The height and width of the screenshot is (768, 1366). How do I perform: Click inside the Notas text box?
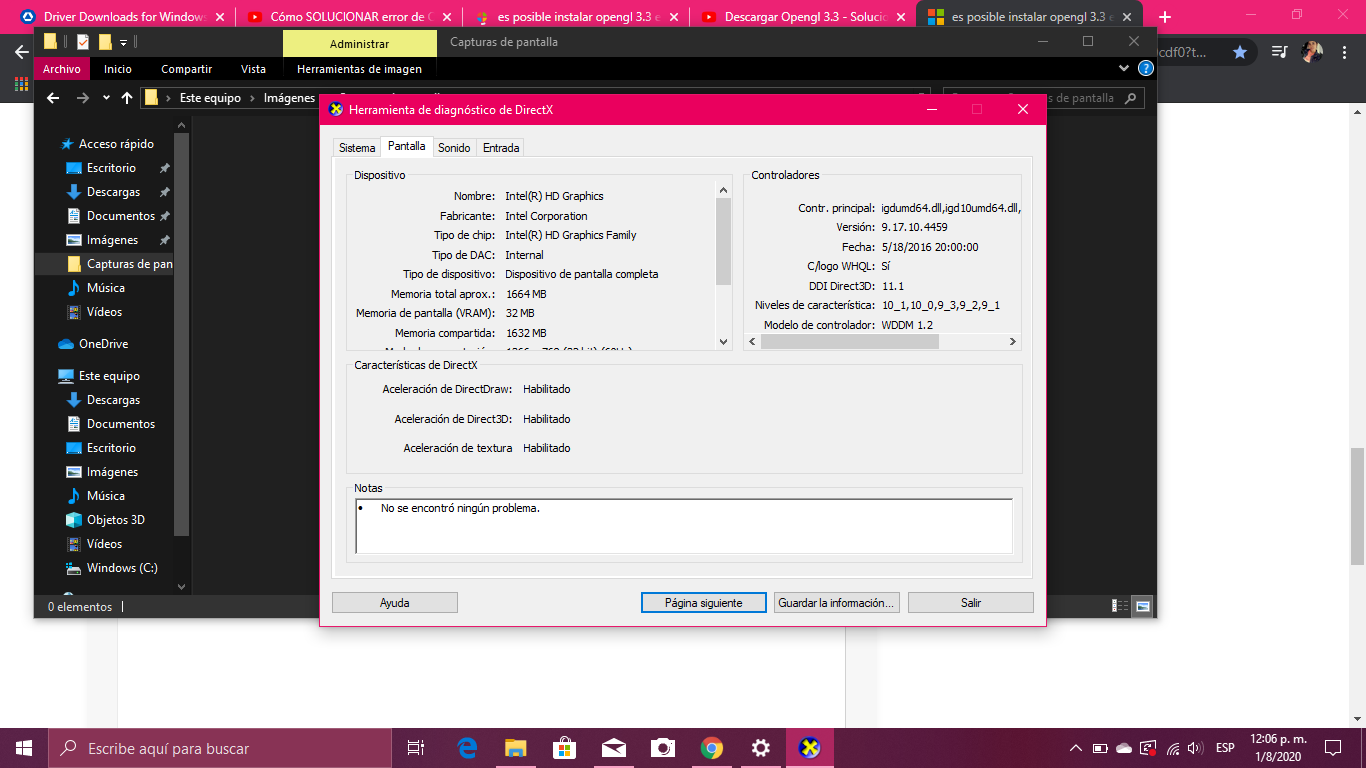(684, 526)
